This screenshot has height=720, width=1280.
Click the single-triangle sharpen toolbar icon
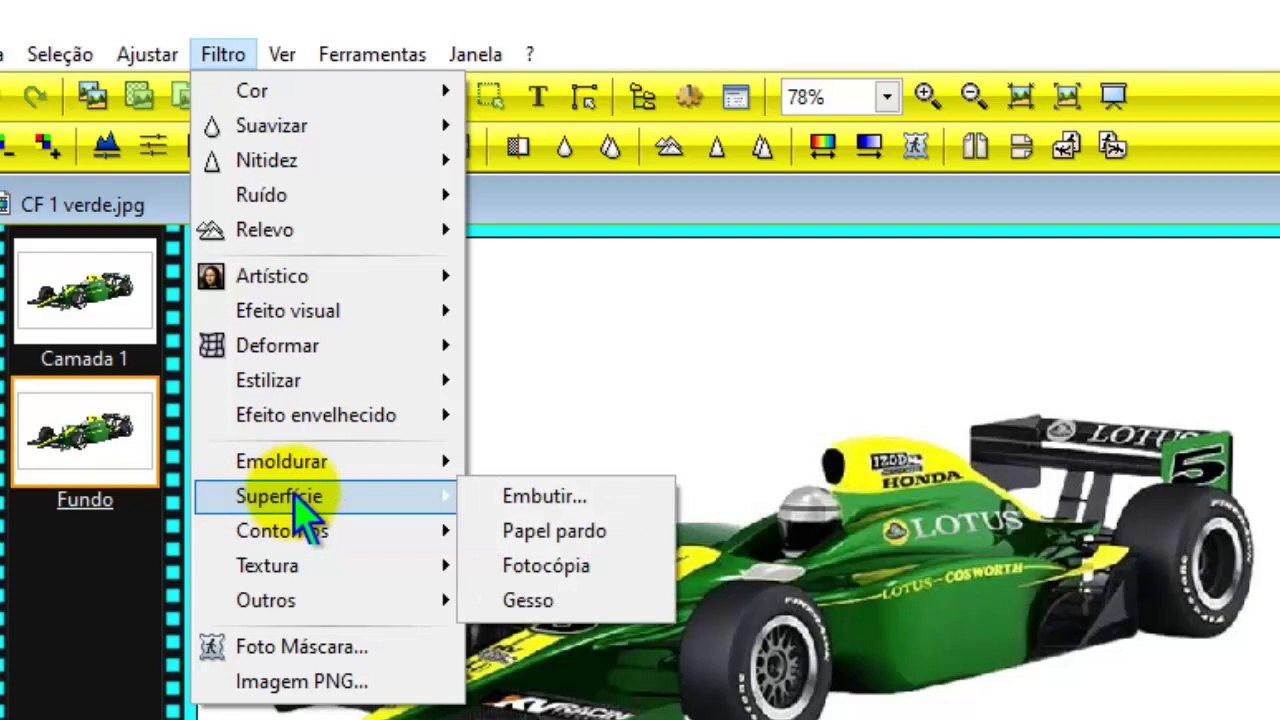(716, 147)
